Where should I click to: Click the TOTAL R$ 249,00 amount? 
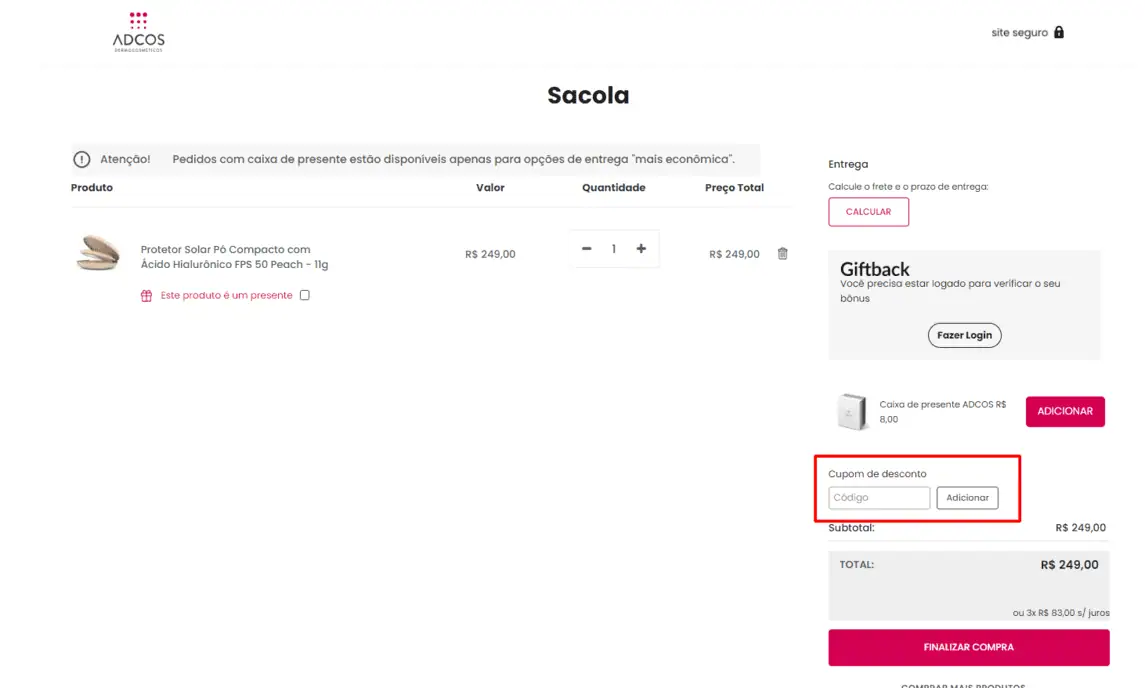click(x=1069, y=565)
